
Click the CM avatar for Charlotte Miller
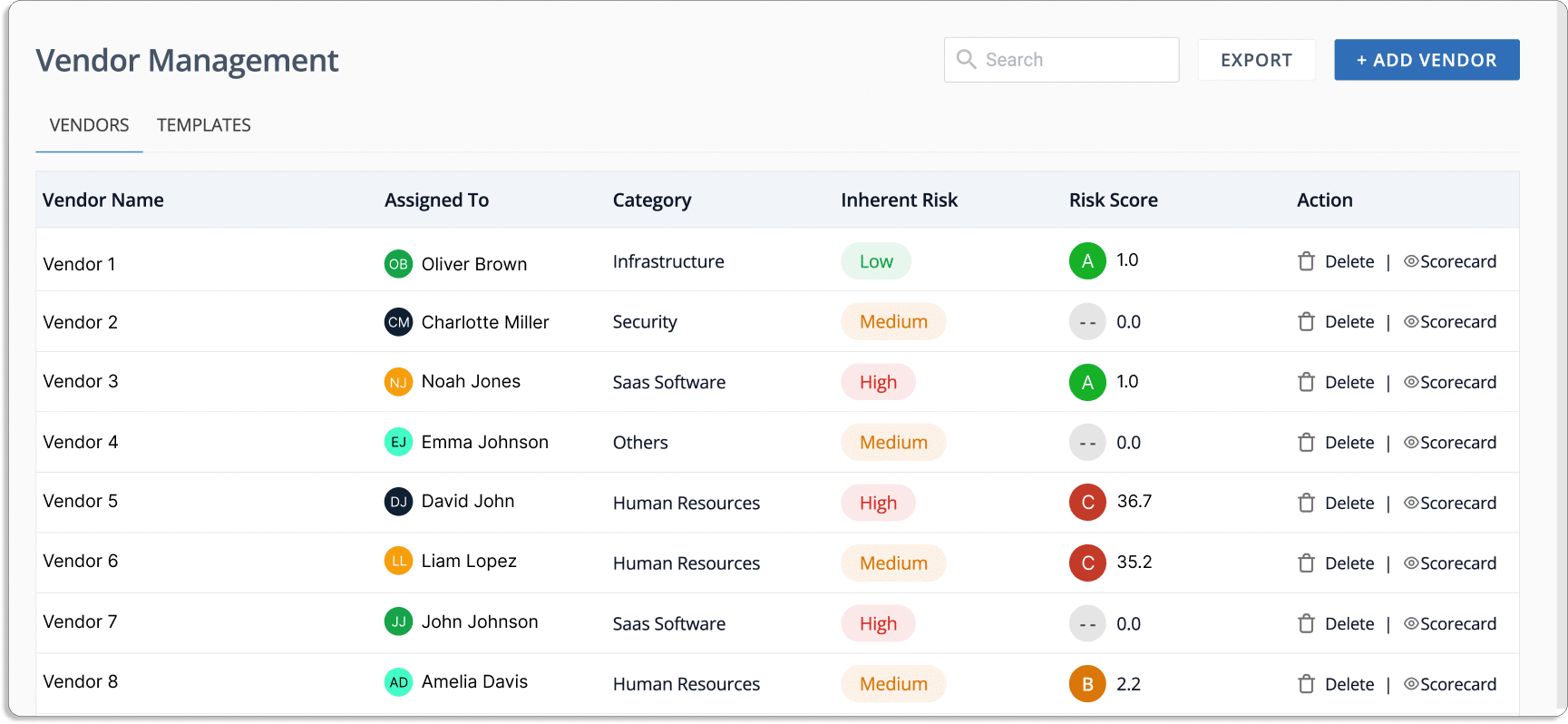pyautogui.click(x=398, y=322)
